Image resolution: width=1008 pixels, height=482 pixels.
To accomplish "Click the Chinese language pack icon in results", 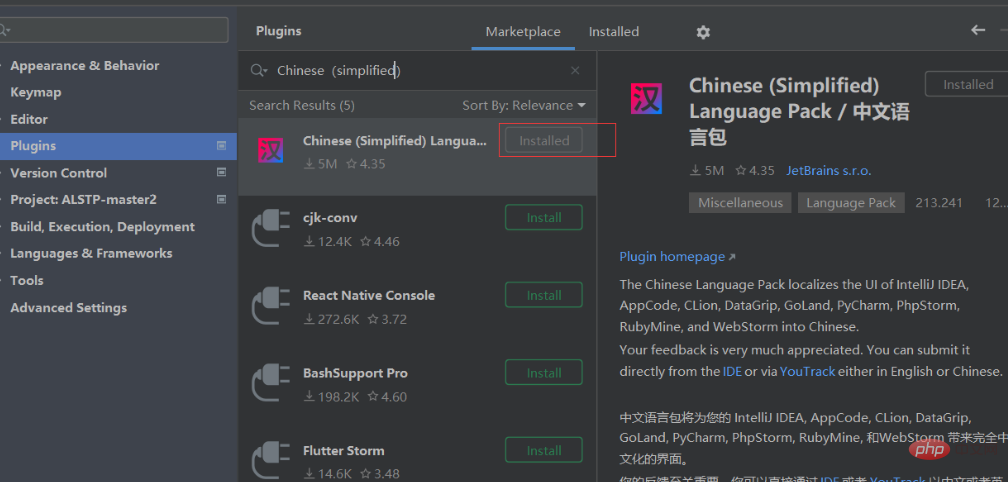I will [271, 150].
